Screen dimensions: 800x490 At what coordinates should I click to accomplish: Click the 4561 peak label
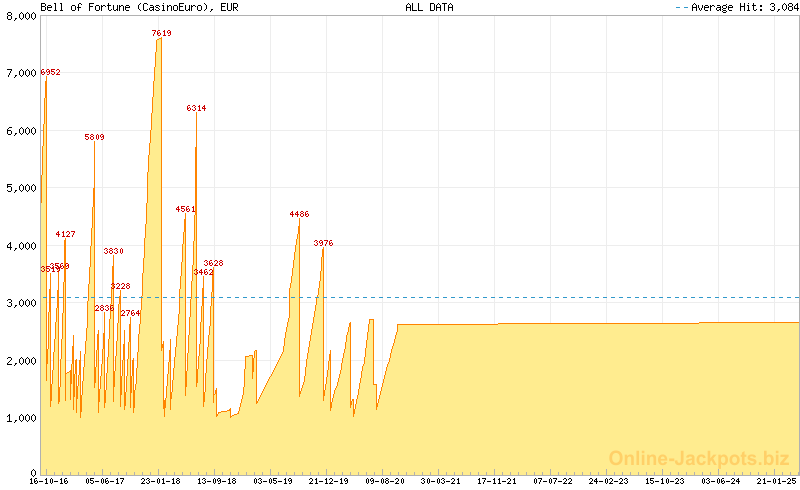pos(185,209)
